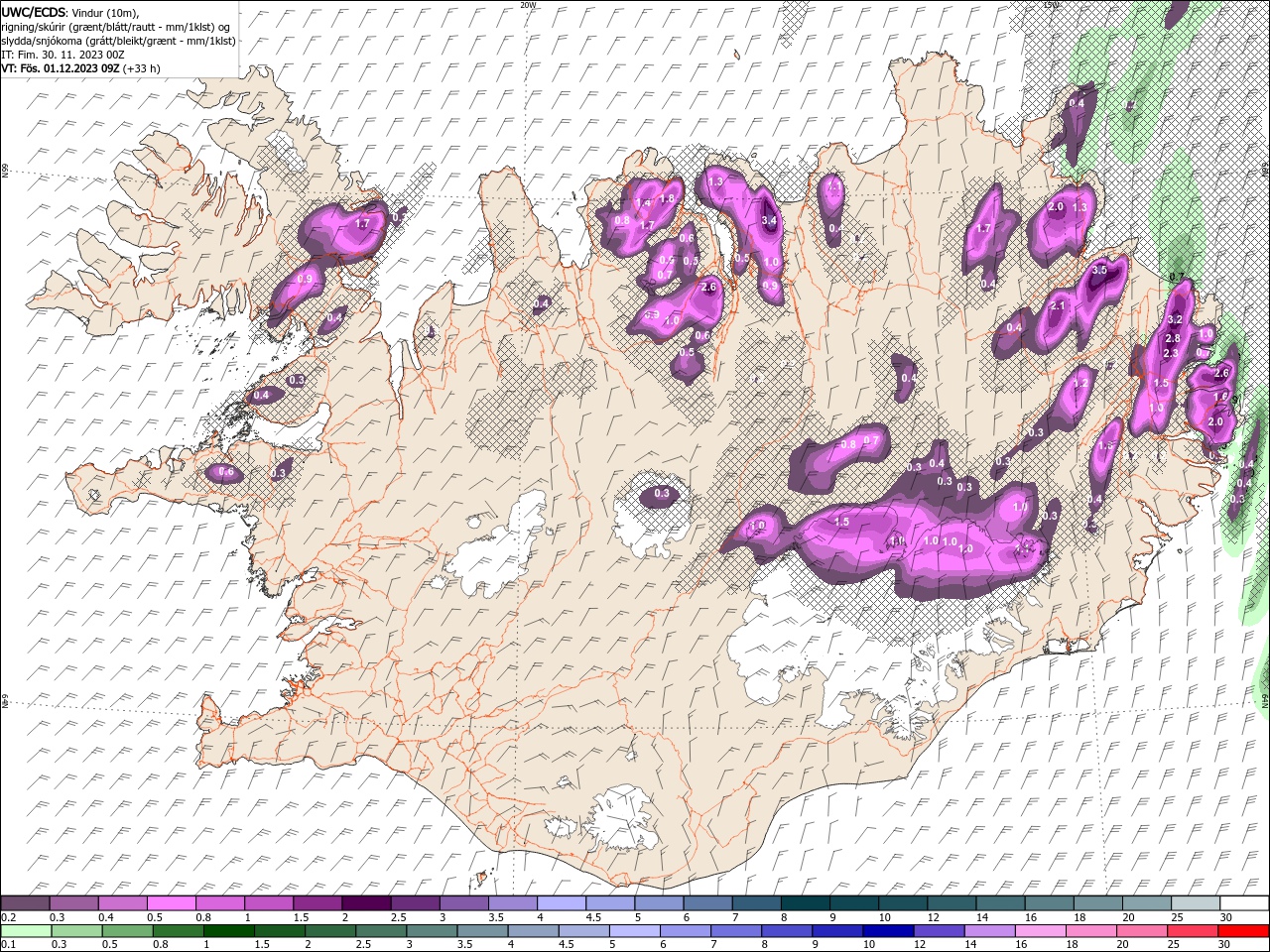
Task: Click the '2.1' precipitation value on the map
Action: click(x=1057, y=306)
